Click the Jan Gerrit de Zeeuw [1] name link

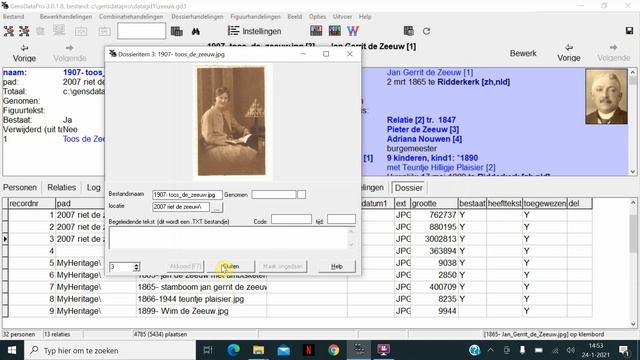(430, 72)
